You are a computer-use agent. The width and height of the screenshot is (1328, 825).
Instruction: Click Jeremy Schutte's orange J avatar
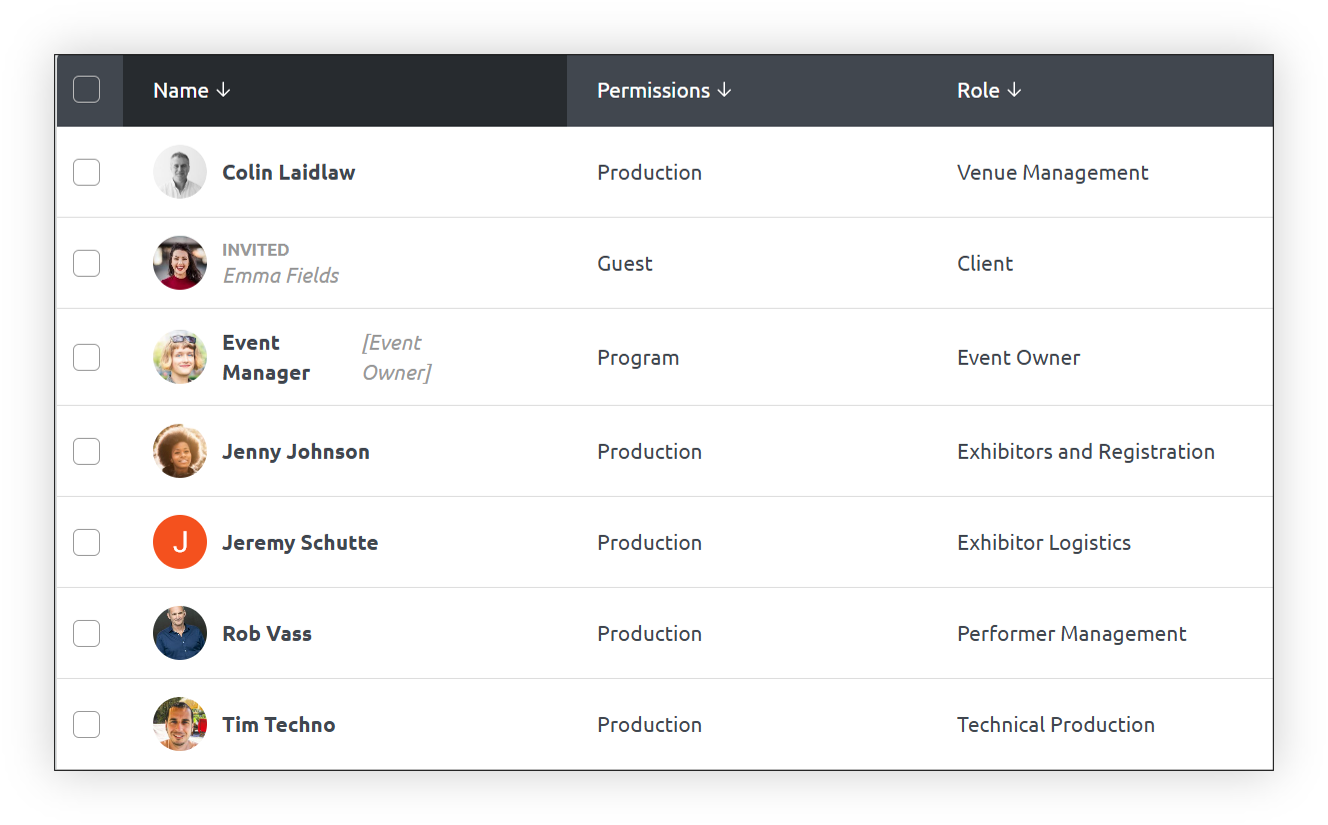pos(180,542)
